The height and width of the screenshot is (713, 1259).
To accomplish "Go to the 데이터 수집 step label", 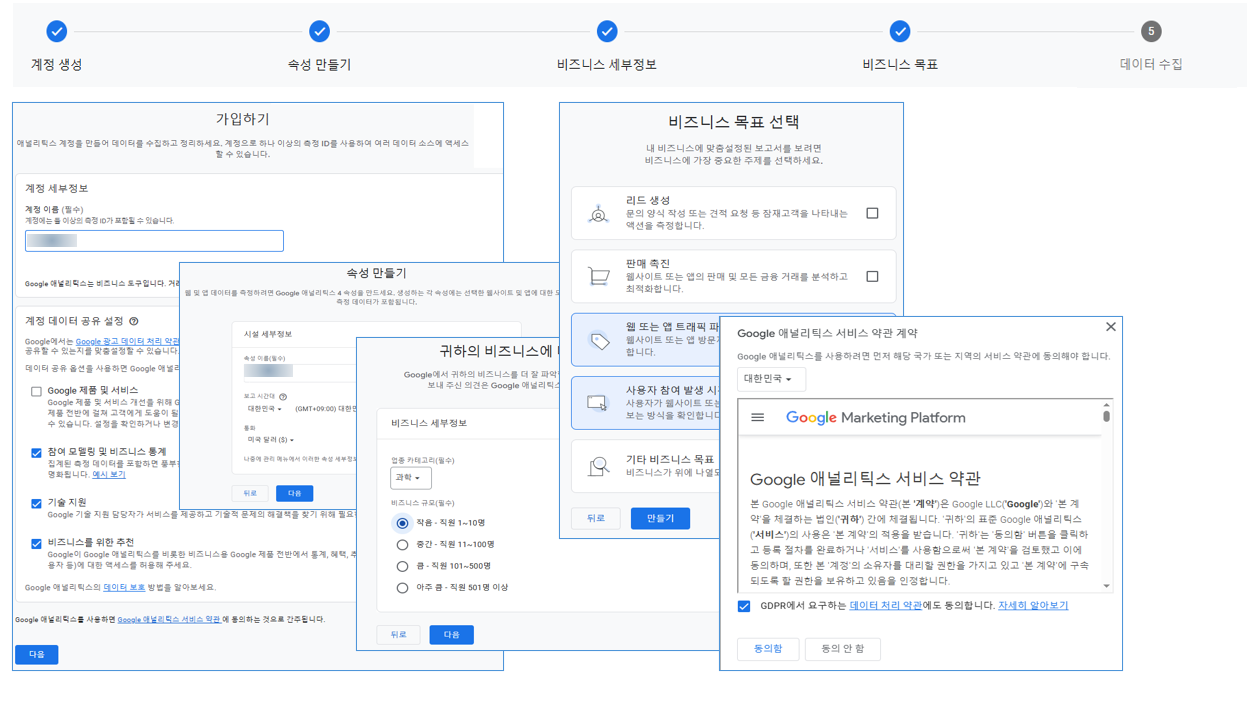I will coord(1151,65).
